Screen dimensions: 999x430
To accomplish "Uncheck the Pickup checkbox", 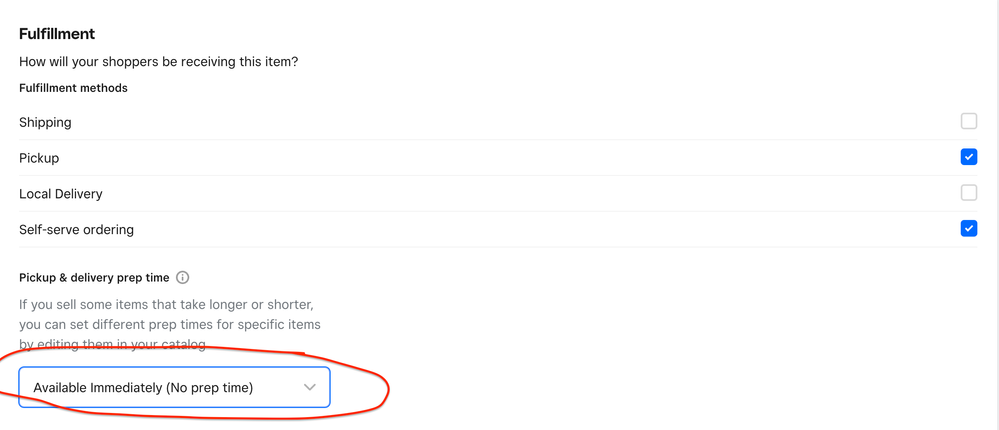I will 968,157.
